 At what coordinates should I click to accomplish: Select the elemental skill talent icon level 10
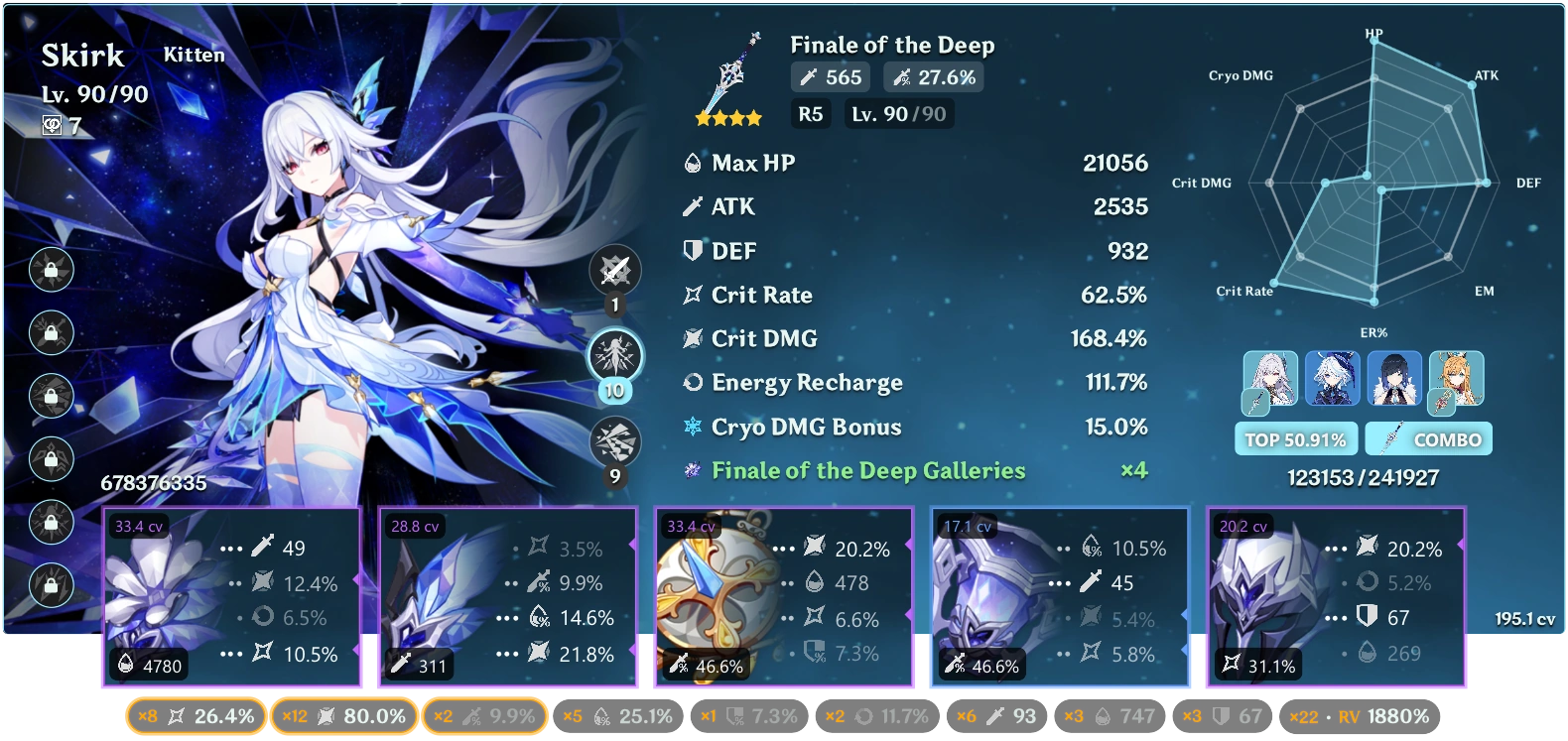615,355
